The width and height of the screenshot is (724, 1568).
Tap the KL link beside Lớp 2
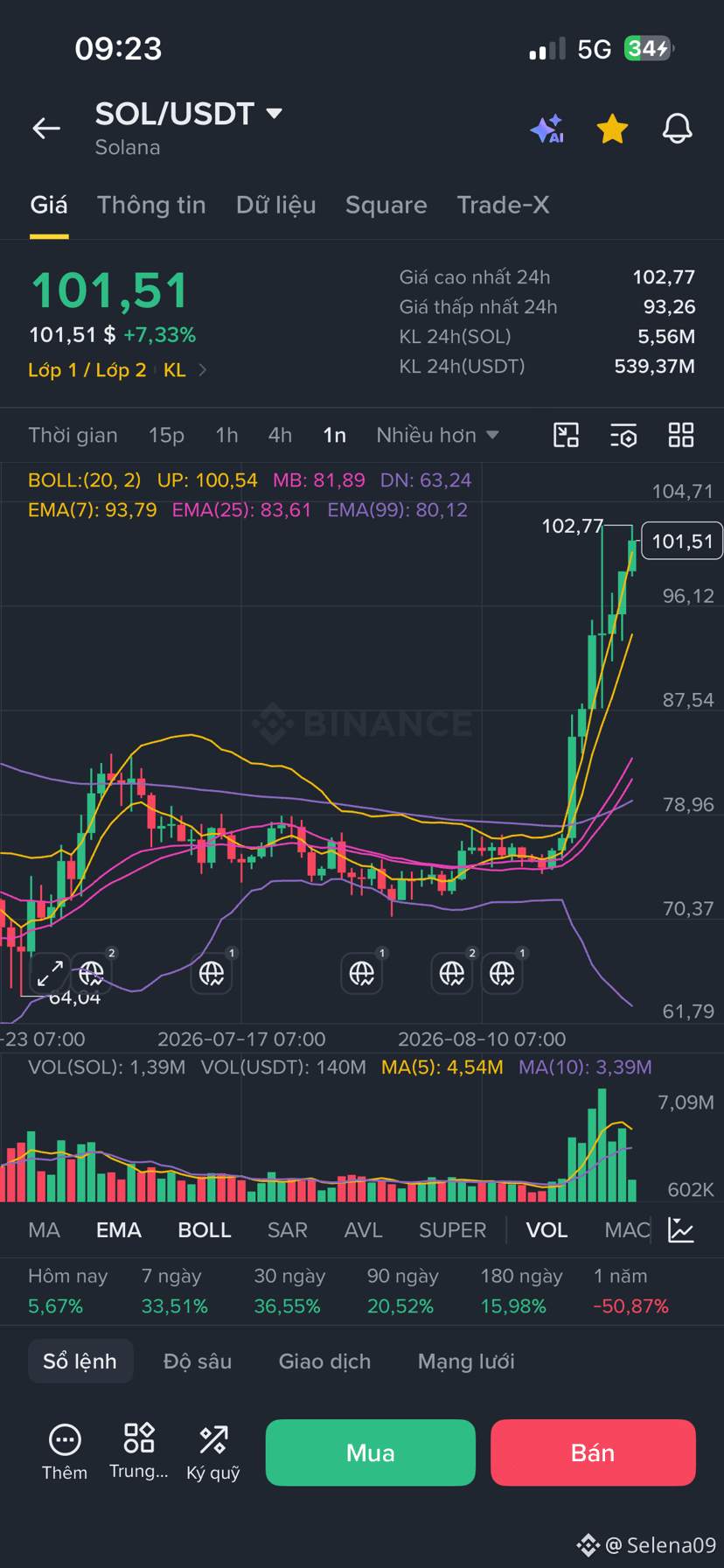[175, 370]
